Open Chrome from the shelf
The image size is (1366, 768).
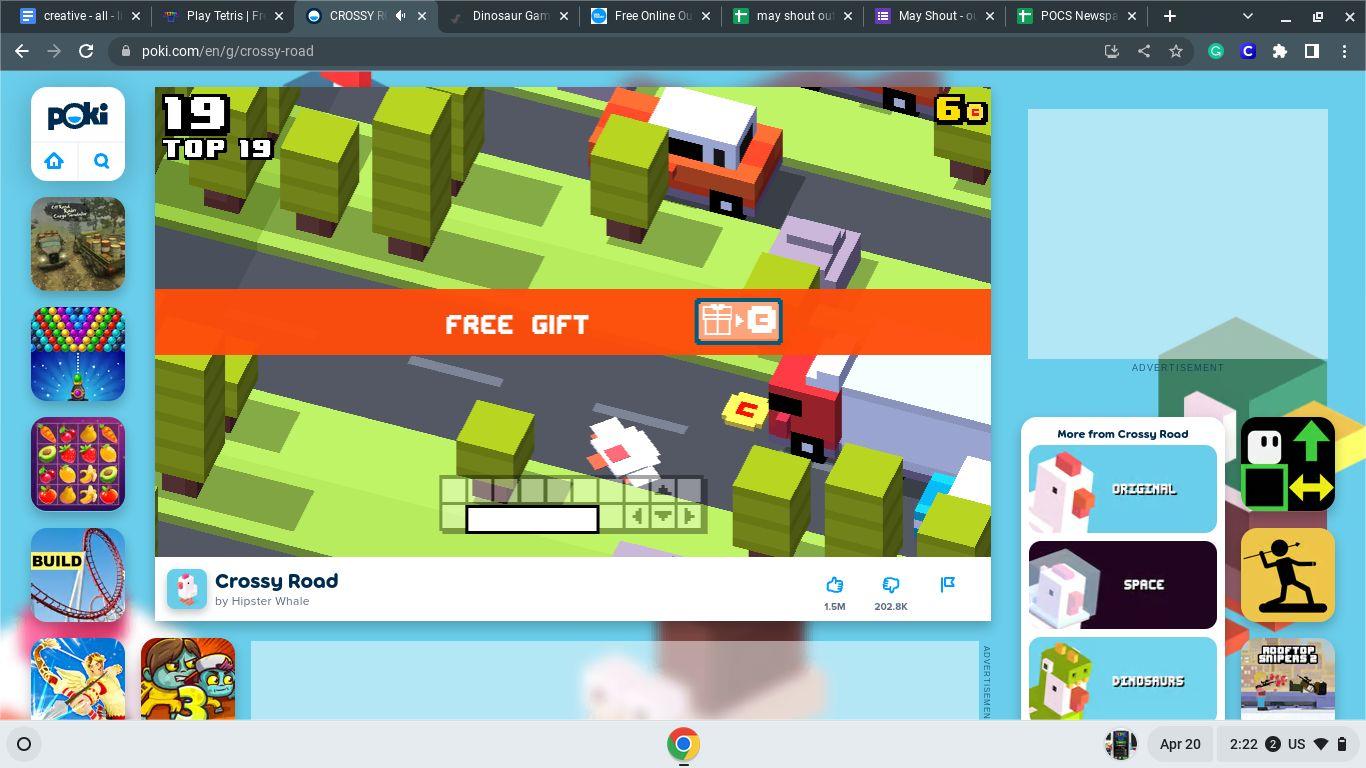[683, 744]
